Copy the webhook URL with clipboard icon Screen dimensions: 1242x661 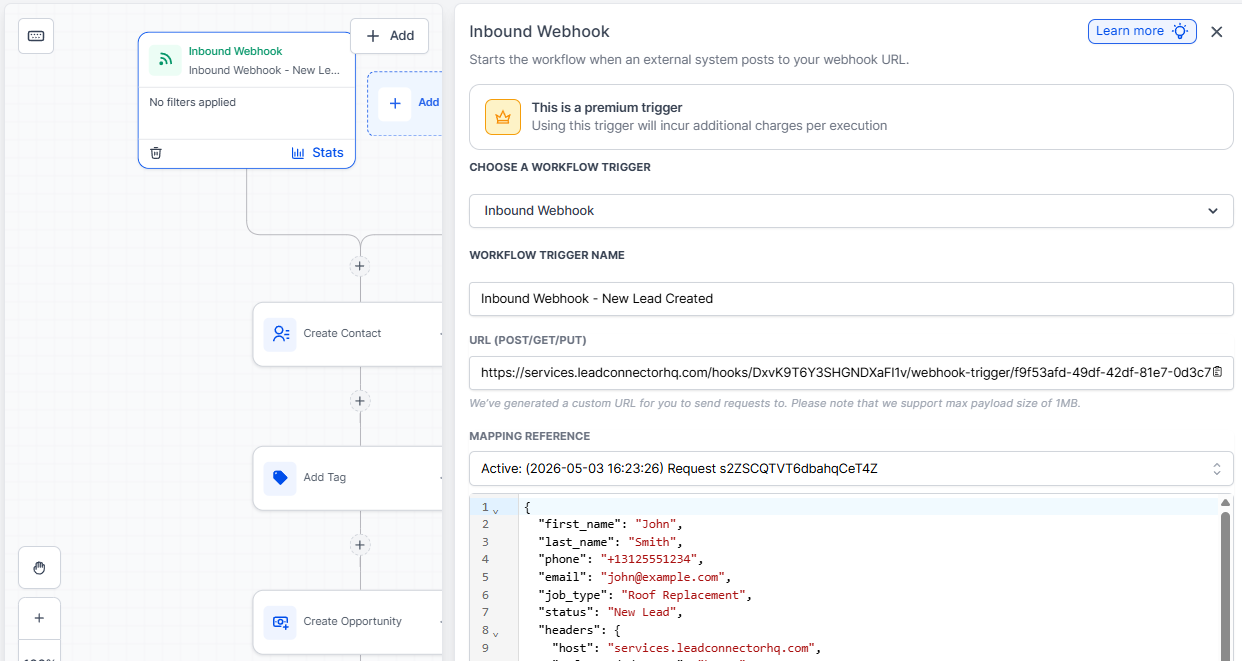(x=1217, y=372)
